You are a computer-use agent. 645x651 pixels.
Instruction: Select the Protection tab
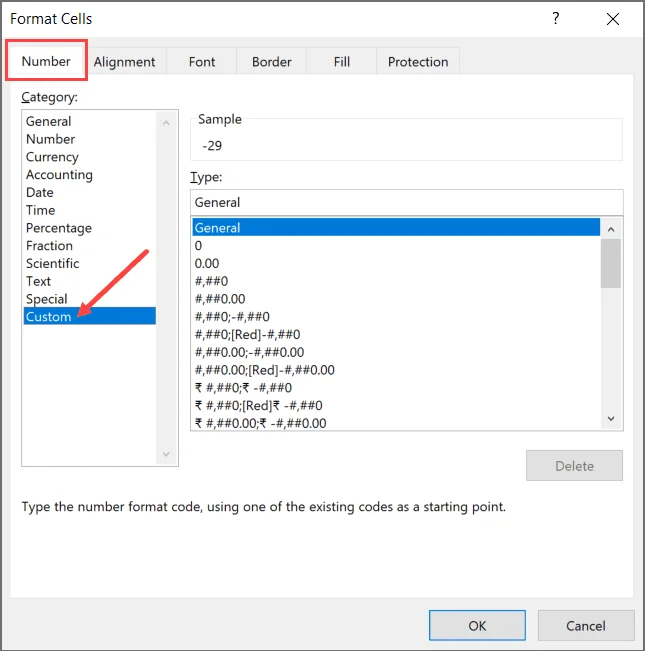pyautogui.click(x=418, y=62)
